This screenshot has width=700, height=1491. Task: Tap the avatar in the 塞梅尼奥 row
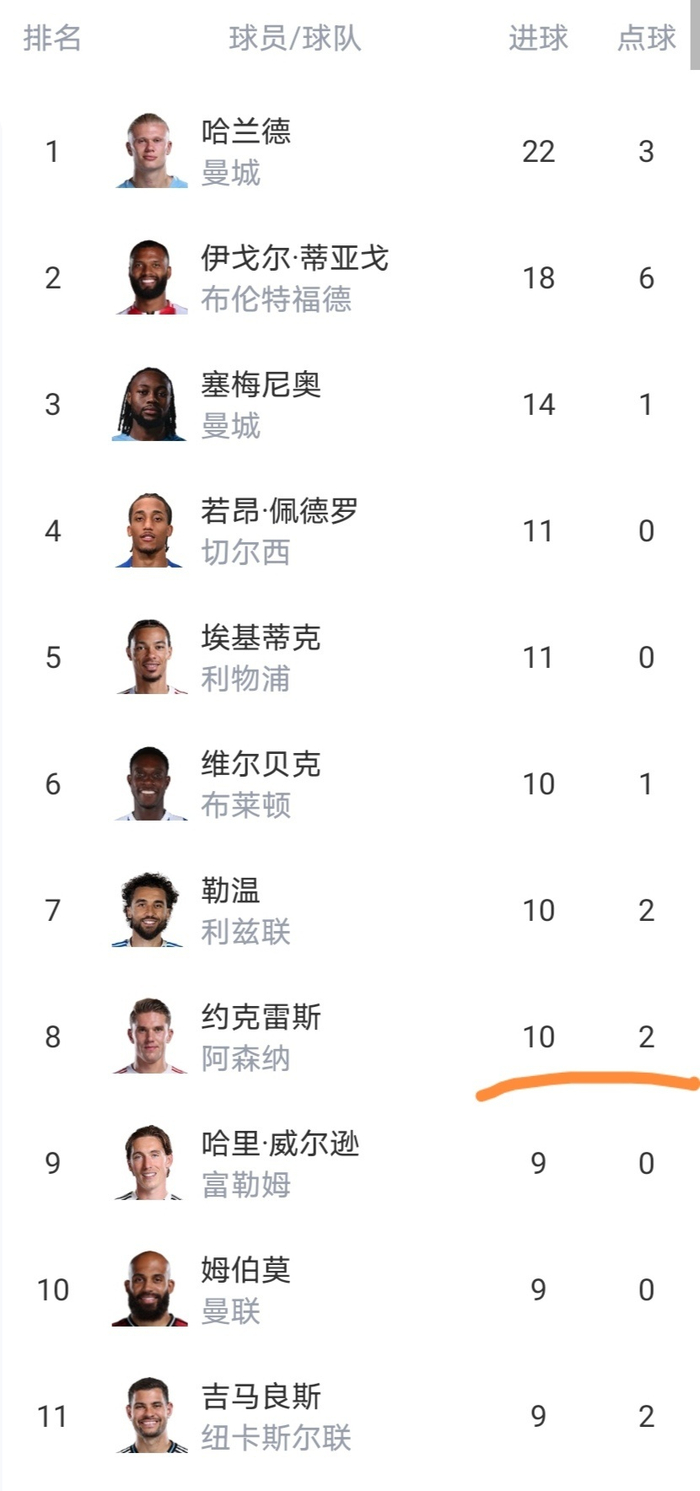tap(149, 404)
